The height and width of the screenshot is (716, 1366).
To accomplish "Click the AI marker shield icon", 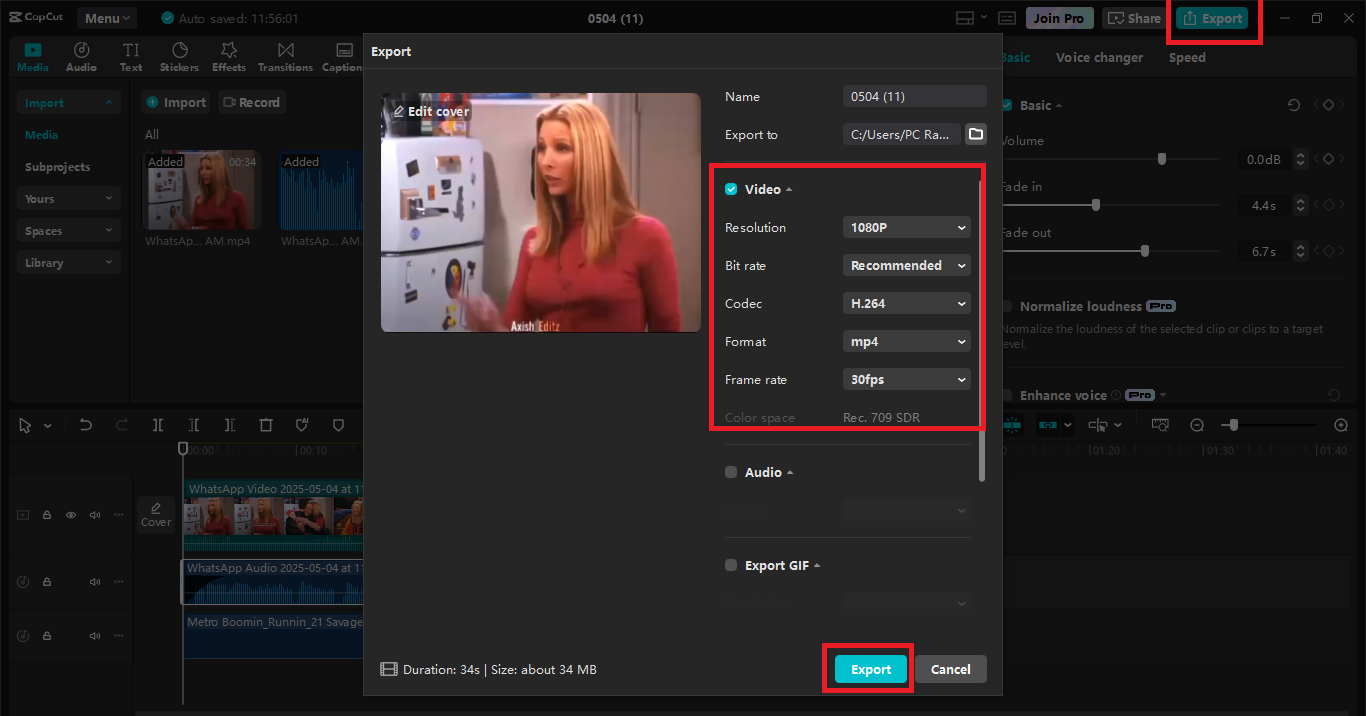I will click(x=302, y=425).
